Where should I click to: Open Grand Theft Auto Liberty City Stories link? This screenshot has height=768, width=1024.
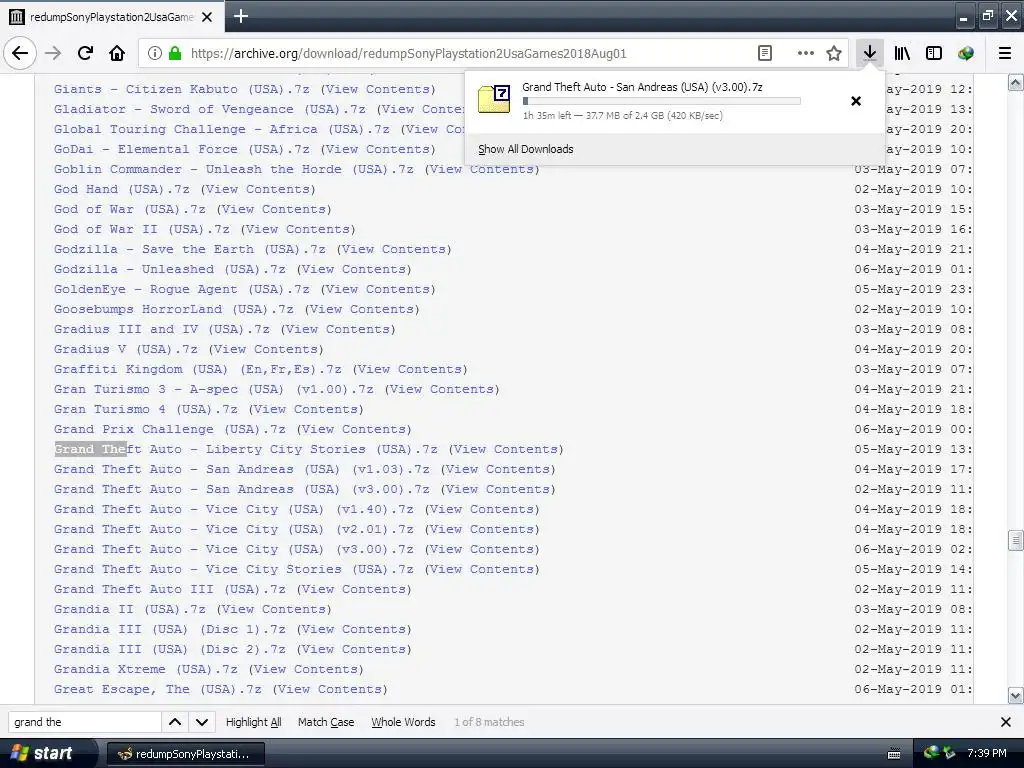point(246,449)
